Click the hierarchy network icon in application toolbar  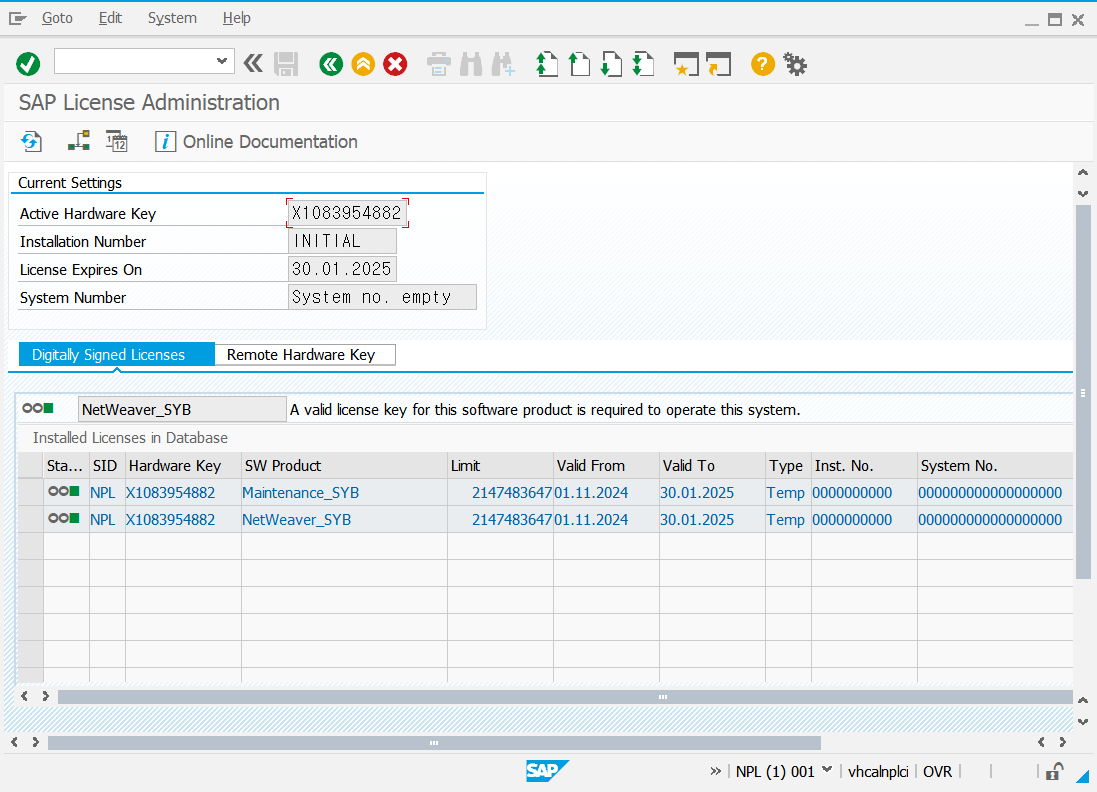tap(78, 141)
